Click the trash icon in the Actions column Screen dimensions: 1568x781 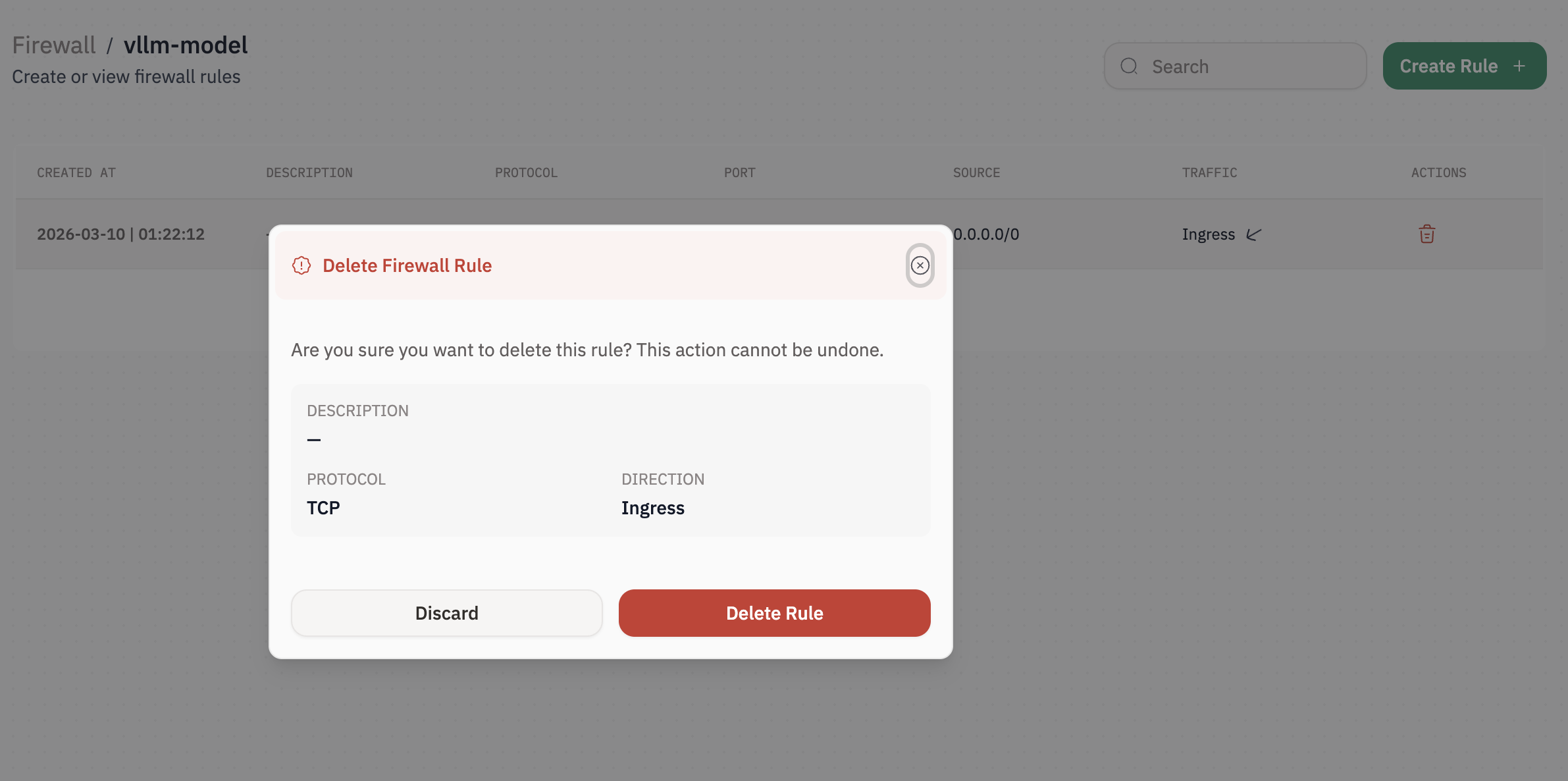[x=1426, y=234]
